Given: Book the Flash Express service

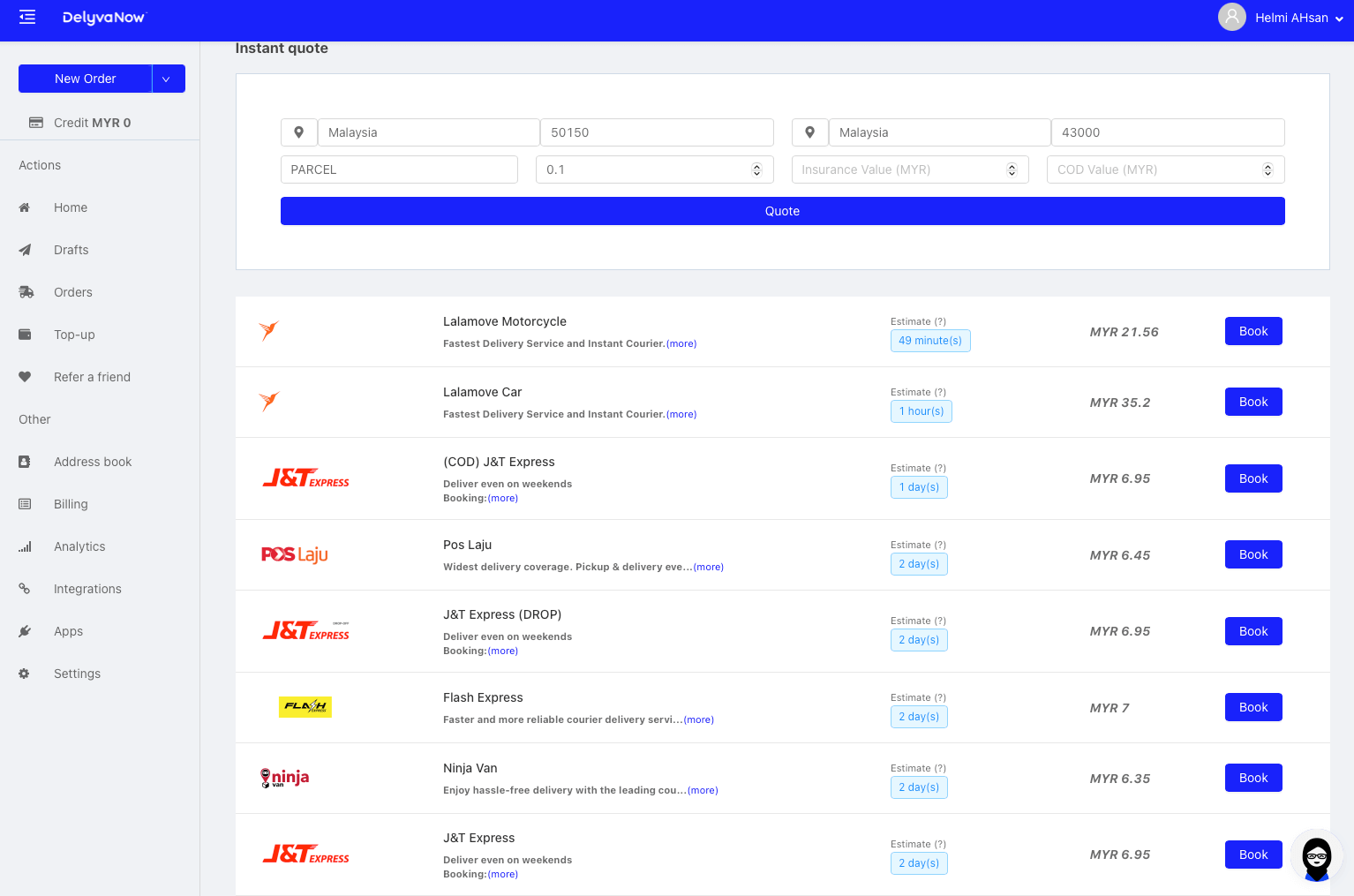Looking at the screenshot, I should click(x=1253, y=707).
